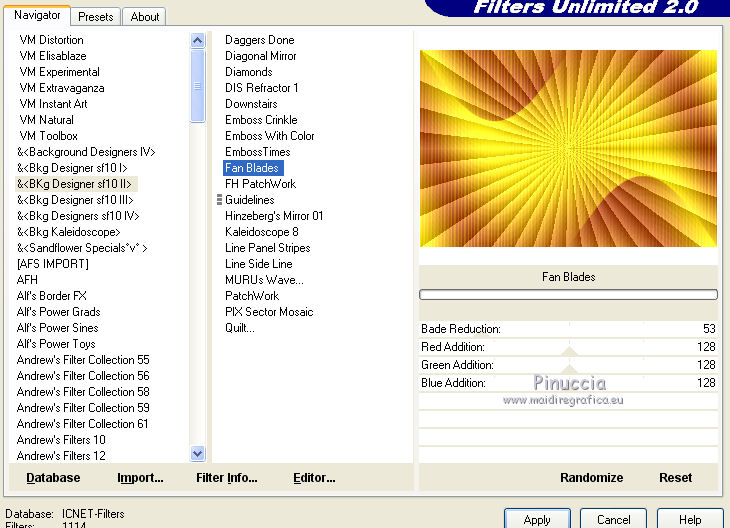Image resolution: width=730 pixels, height=528 pixels.
Task: Select Andrew's Filter Collection 59
Action: (83, 408)
